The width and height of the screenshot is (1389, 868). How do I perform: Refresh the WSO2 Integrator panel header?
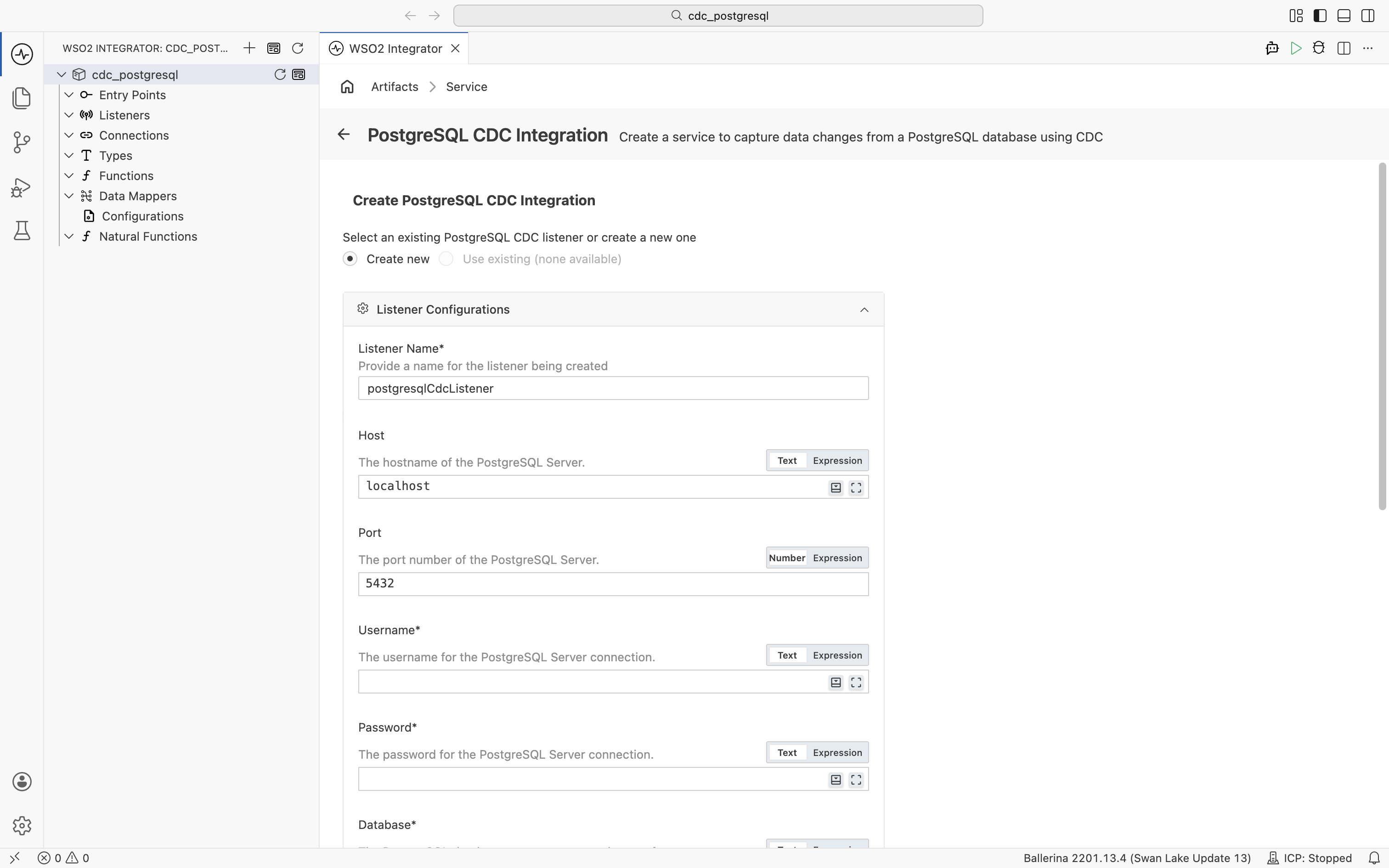[x=297, y=48]
